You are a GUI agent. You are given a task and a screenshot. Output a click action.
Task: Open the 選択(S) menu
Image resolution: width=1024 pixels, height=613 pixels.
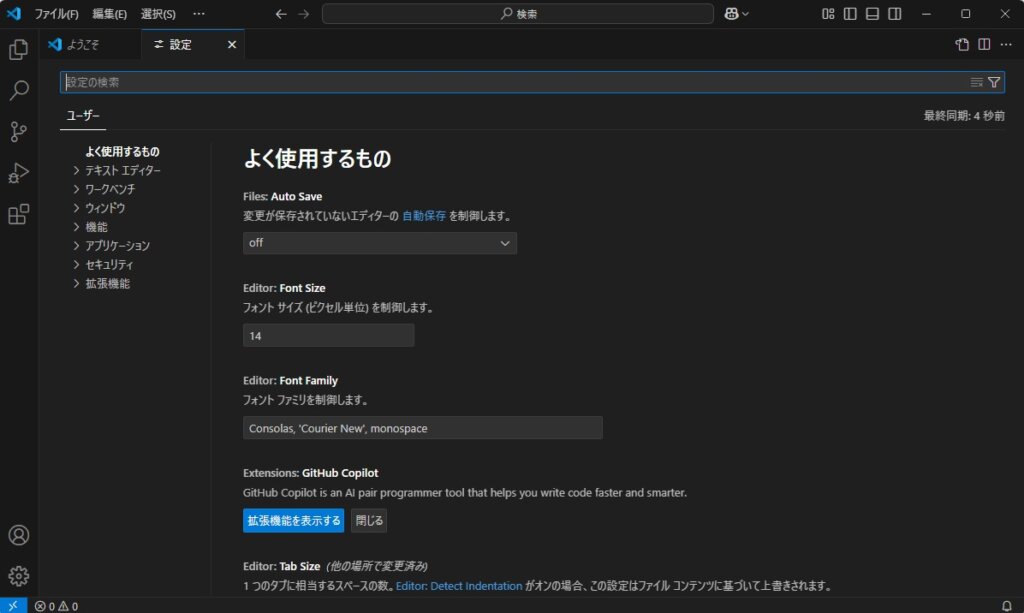click(x=158, y=14)
